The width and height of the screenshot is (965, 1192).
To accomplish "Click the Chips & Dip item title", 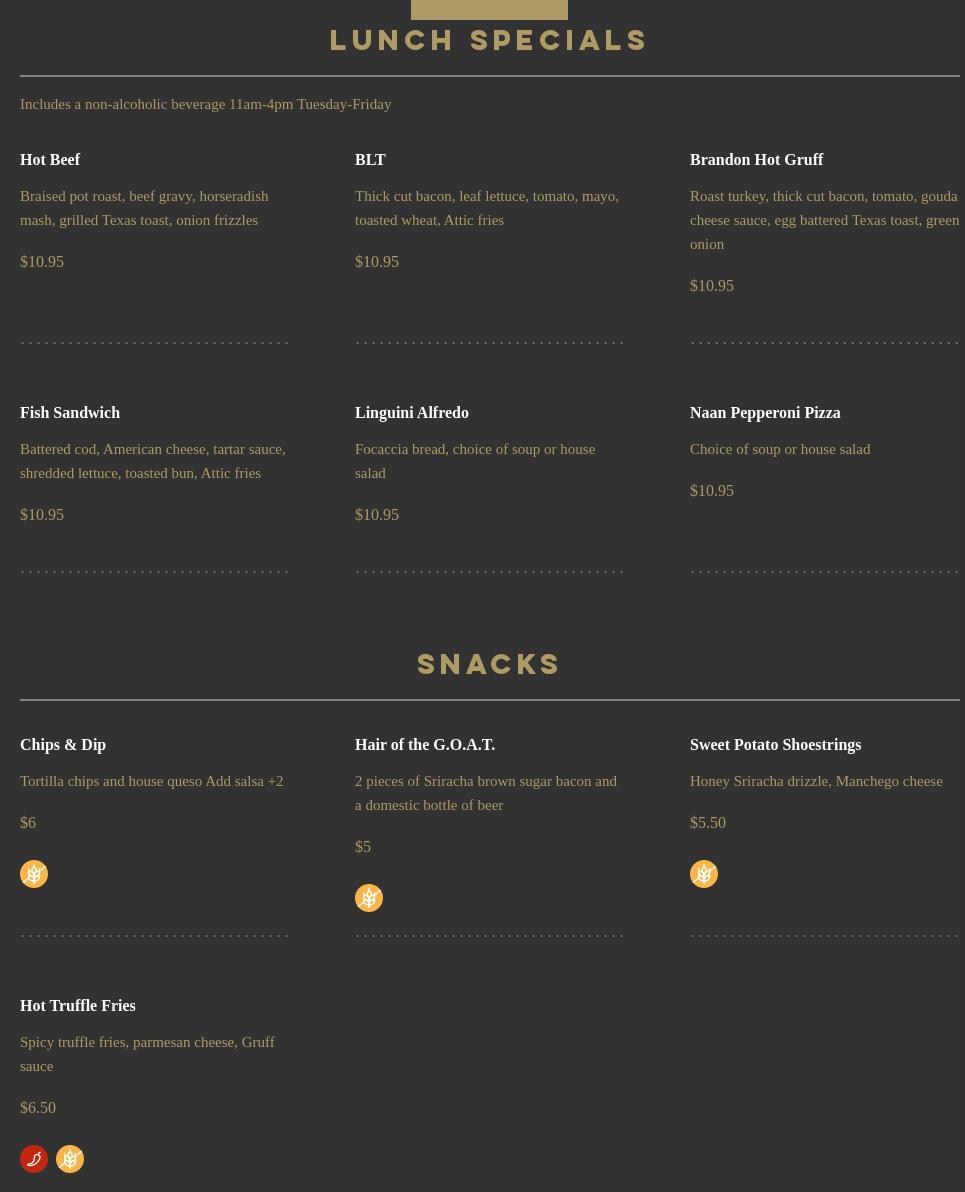I will click(x=63, y=745).
